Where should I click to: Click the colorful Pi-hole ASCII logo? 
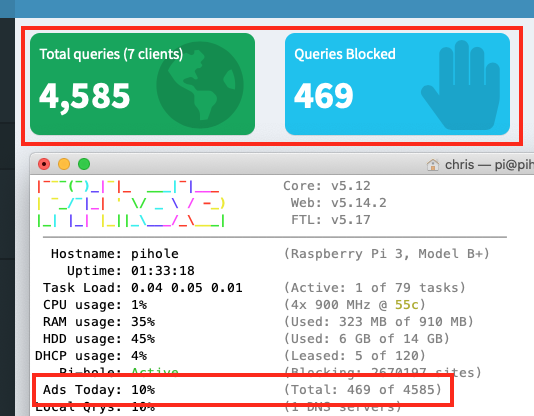click(131, 203)
